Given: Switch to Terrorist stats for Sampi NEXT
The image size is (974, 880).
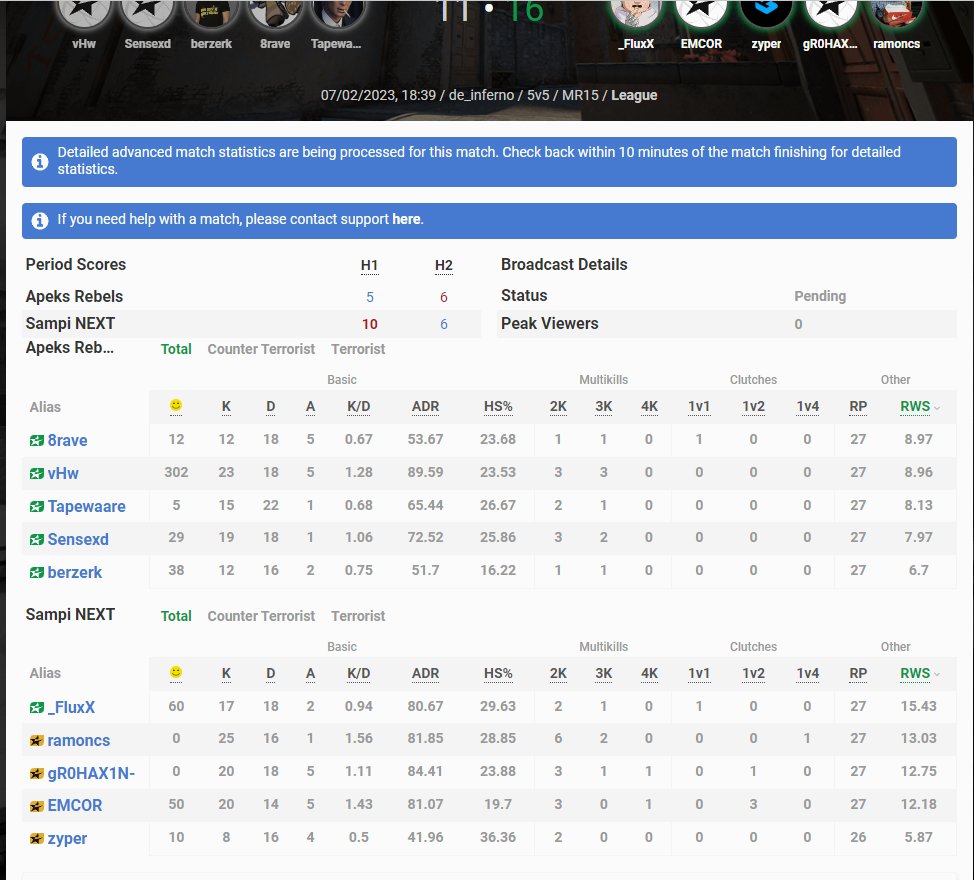Looking at the screenshot, I should (357, 616).
